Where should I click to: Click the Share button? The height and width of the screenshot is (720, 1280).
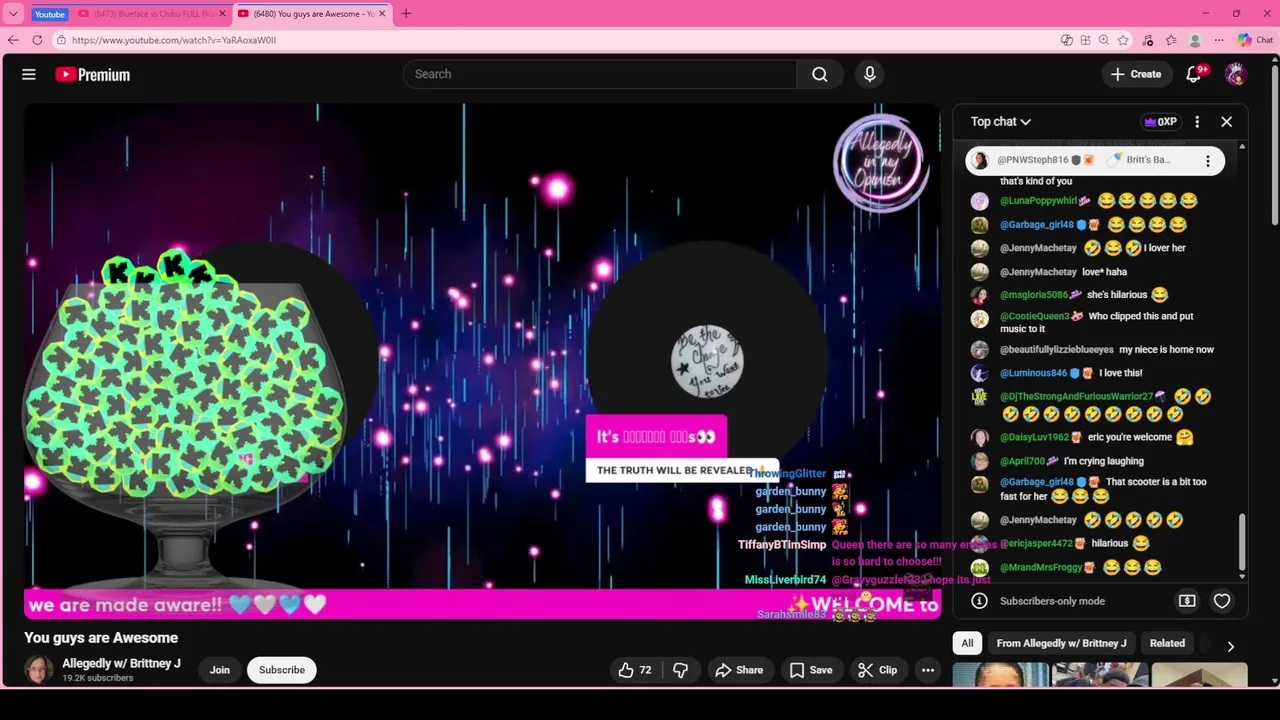(x=738, y=670)
